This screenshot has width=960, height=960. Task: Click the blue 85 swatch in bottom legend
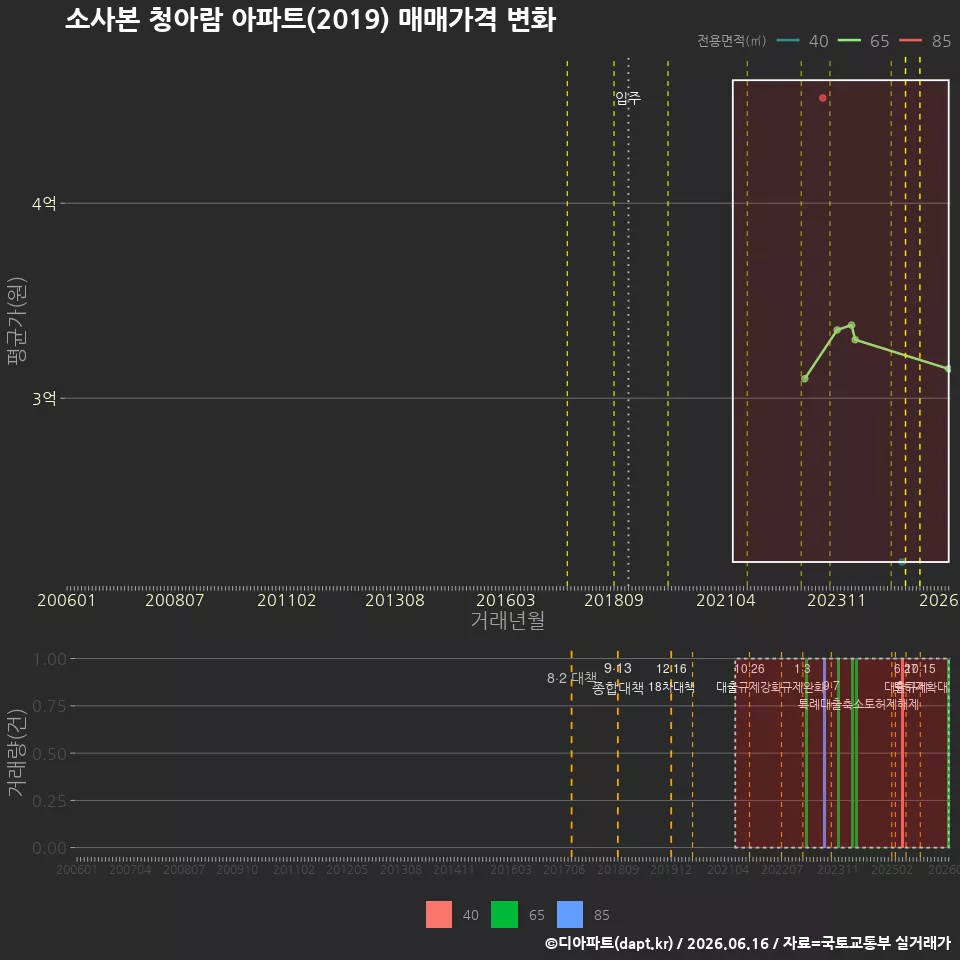tap(569, 915)
